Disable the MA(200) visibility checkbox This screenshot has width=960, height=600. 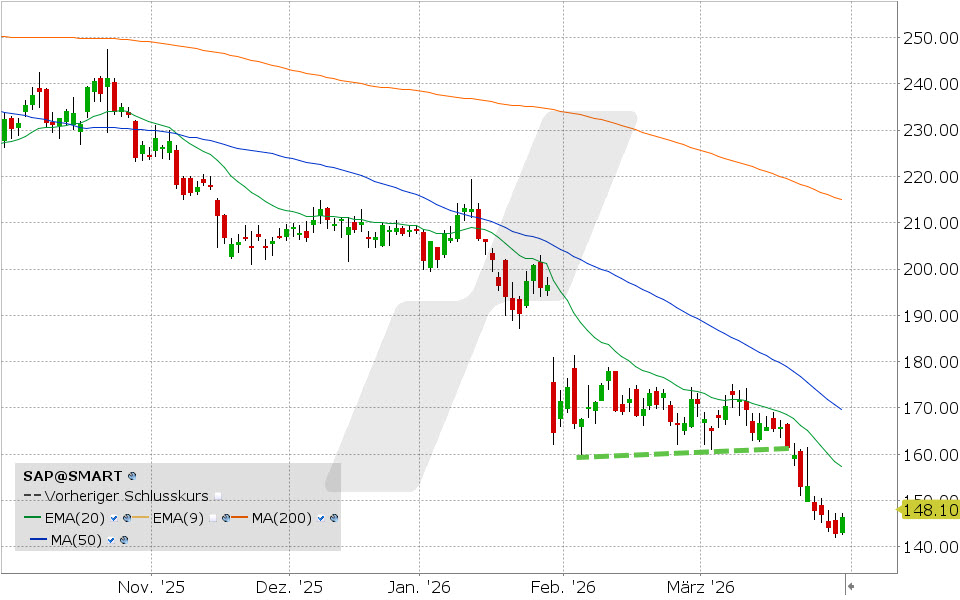[x=320, y=518]
